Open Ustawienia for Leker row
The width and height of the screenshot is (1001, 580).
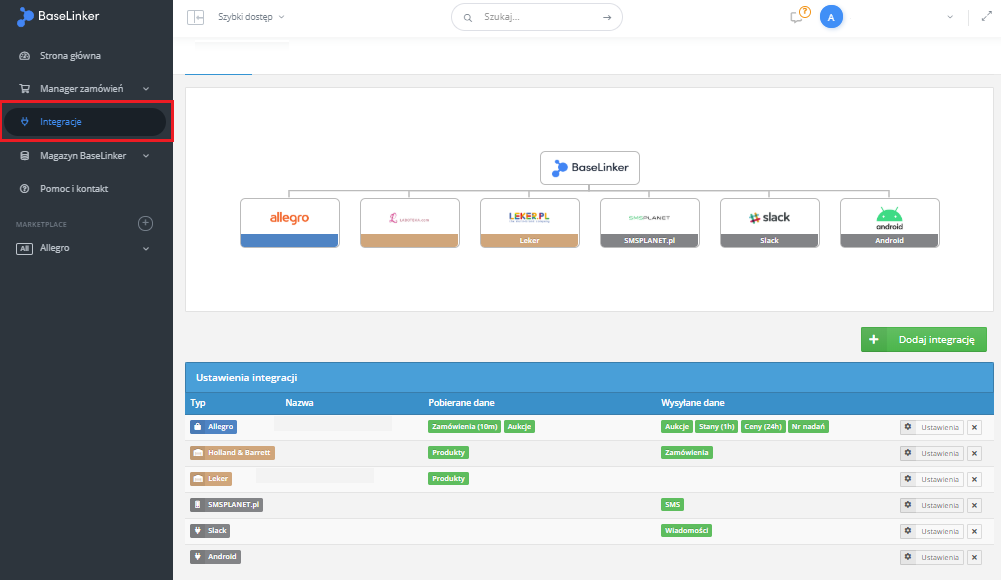(x=931, y=479)
